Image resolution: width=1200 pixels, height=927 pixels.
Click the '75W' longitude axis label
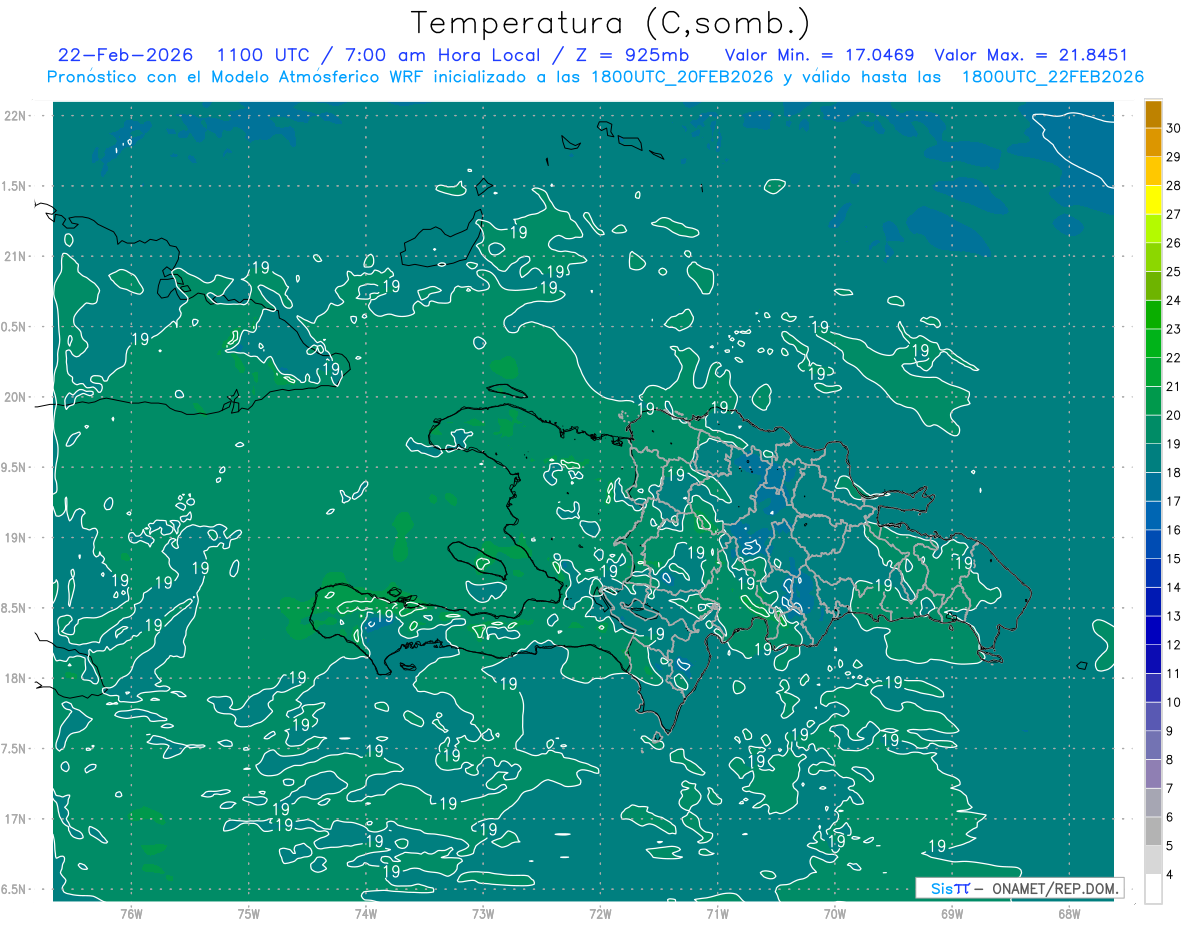coord(248,913)
